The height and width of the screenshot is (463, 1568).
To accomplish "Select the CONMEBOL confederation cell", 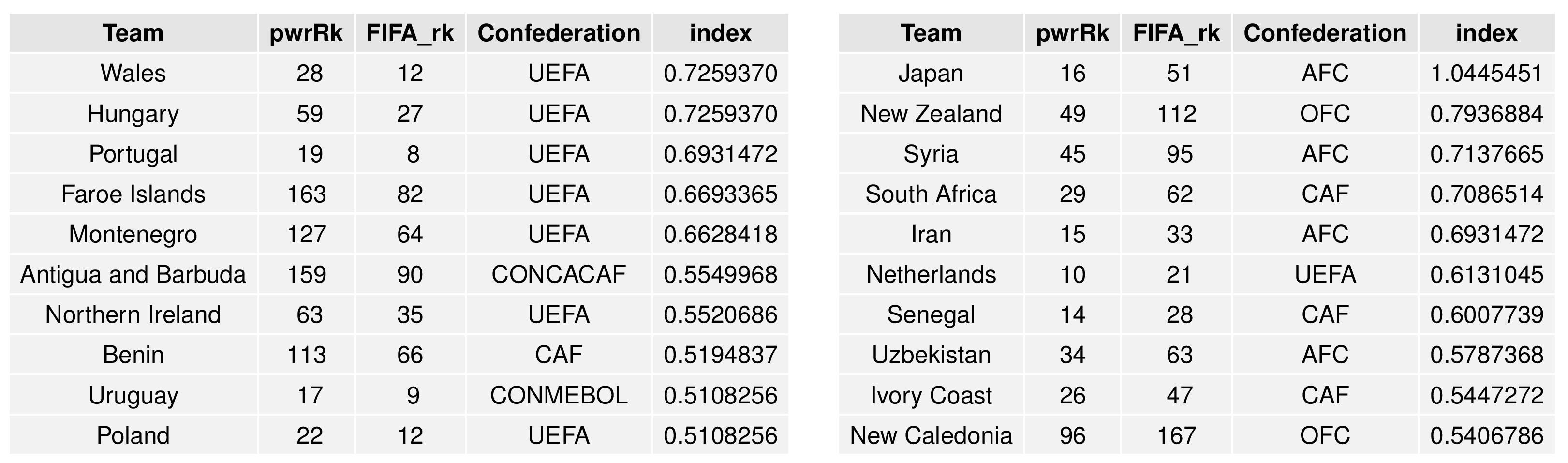I will click(558, 395).
